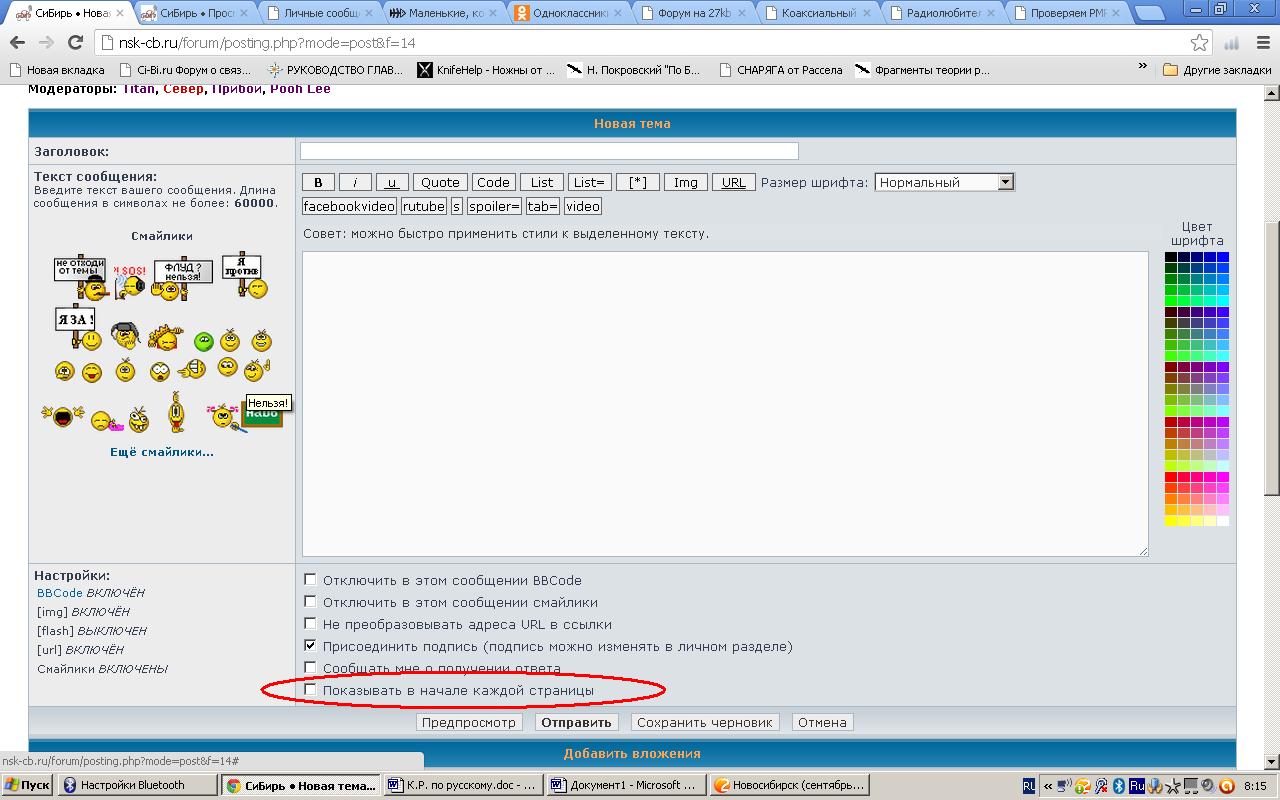Pick the white swatch in font color palette

pyautogui.click(x=1223, y=520)
